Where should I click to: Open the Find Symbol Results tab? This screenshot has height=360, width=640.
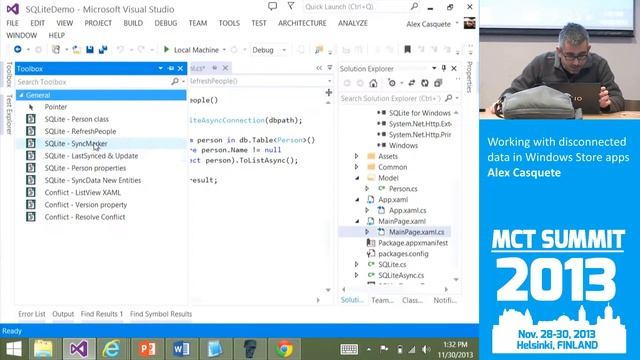click(x=161, y=314)
